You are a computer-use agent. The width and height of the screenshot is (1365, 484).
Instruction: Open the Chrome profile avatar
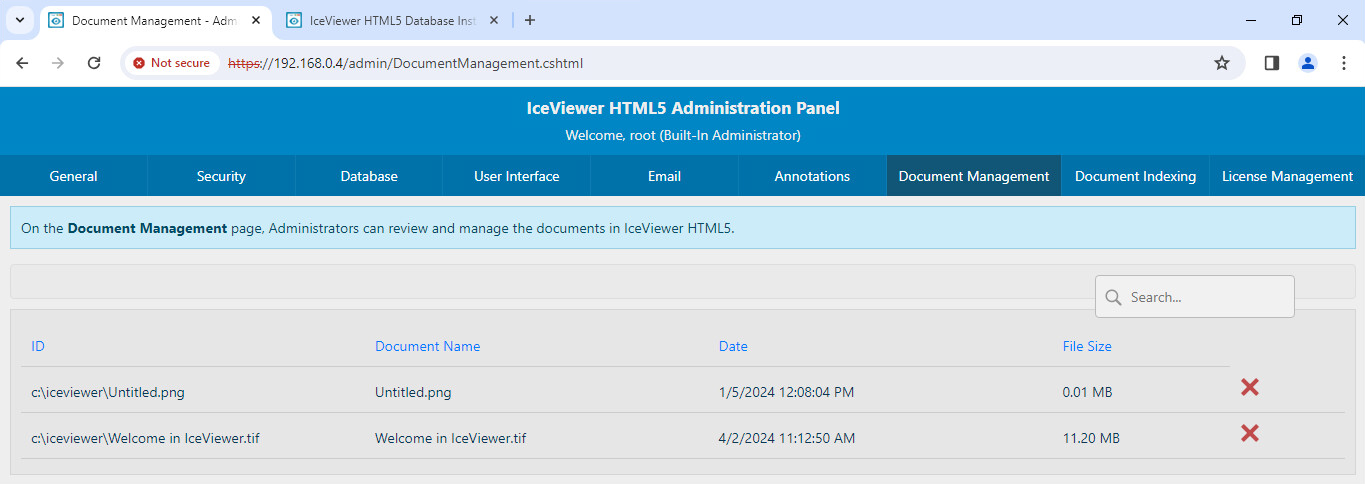click(x=1308, y=63)
